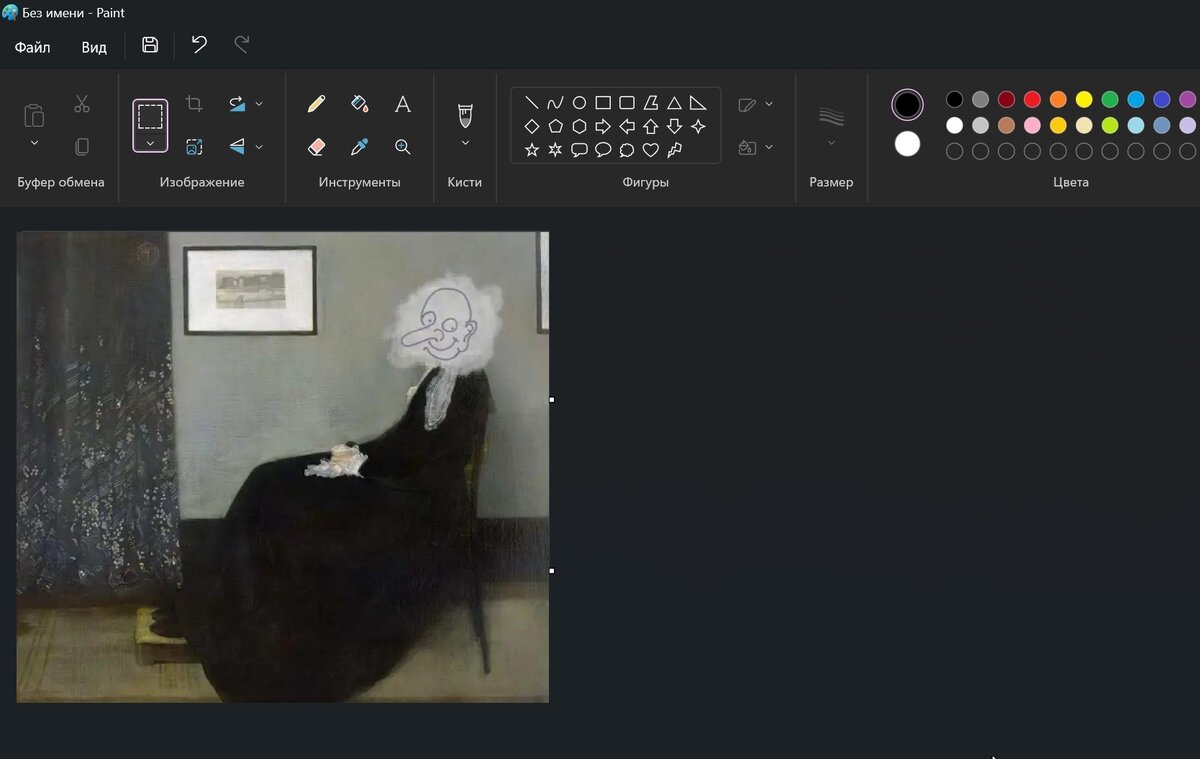Select the Up arrow shape

(x=650, y=127)
